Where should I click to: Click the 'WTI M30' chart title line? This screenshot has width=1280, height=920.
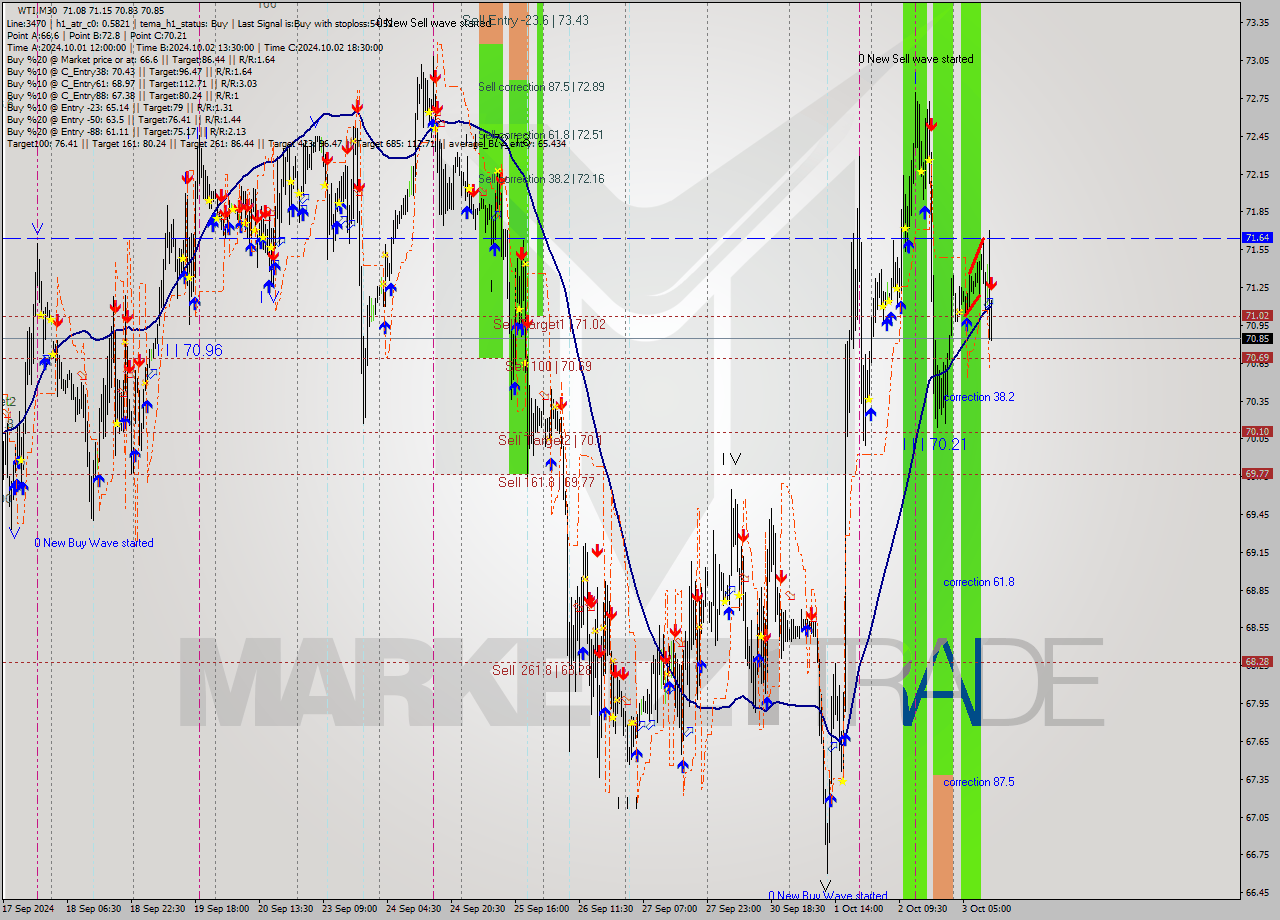click(91, 10)
